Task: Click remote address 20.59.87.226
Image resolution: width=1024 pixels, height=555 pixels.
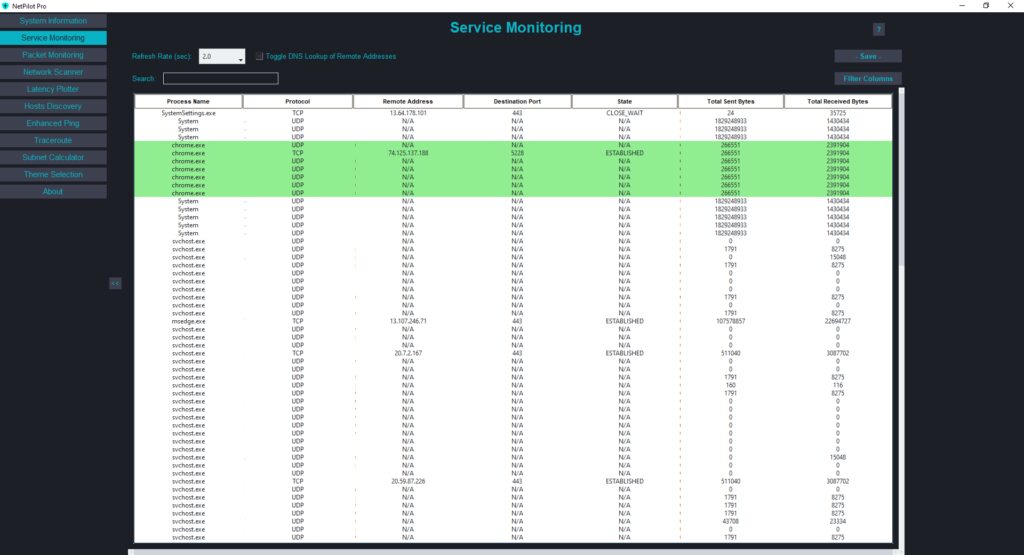Action: click(x=408, y=481)
